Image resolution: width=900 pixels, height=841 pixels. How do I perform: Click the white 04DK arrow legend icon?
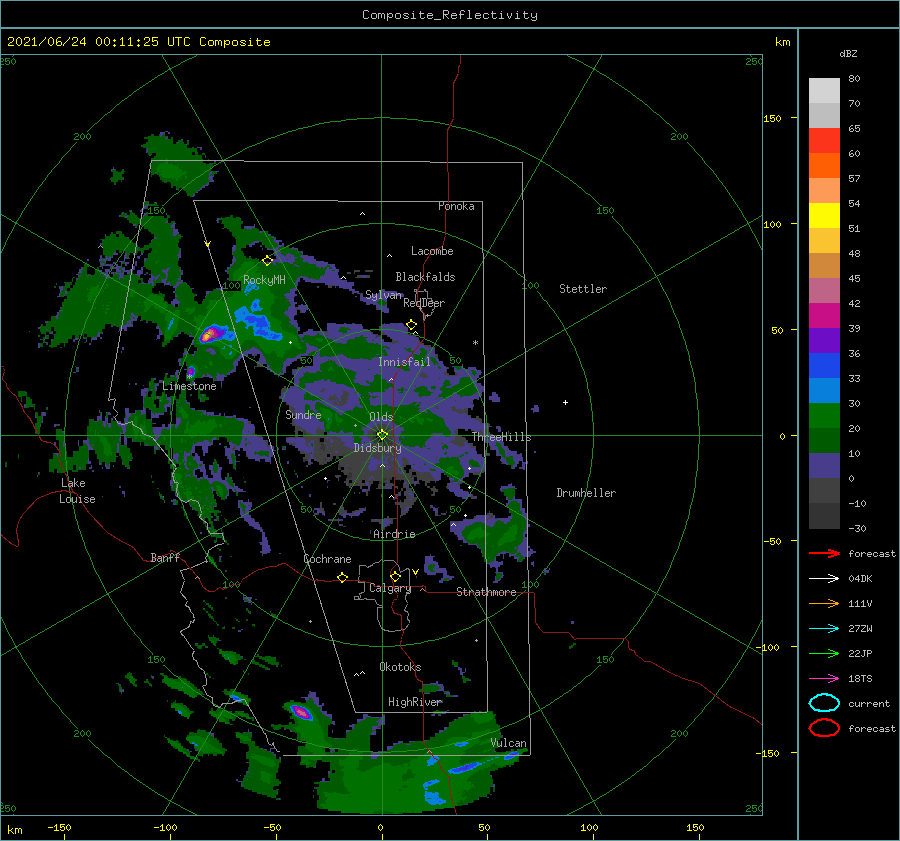click(x=824, y=579)
